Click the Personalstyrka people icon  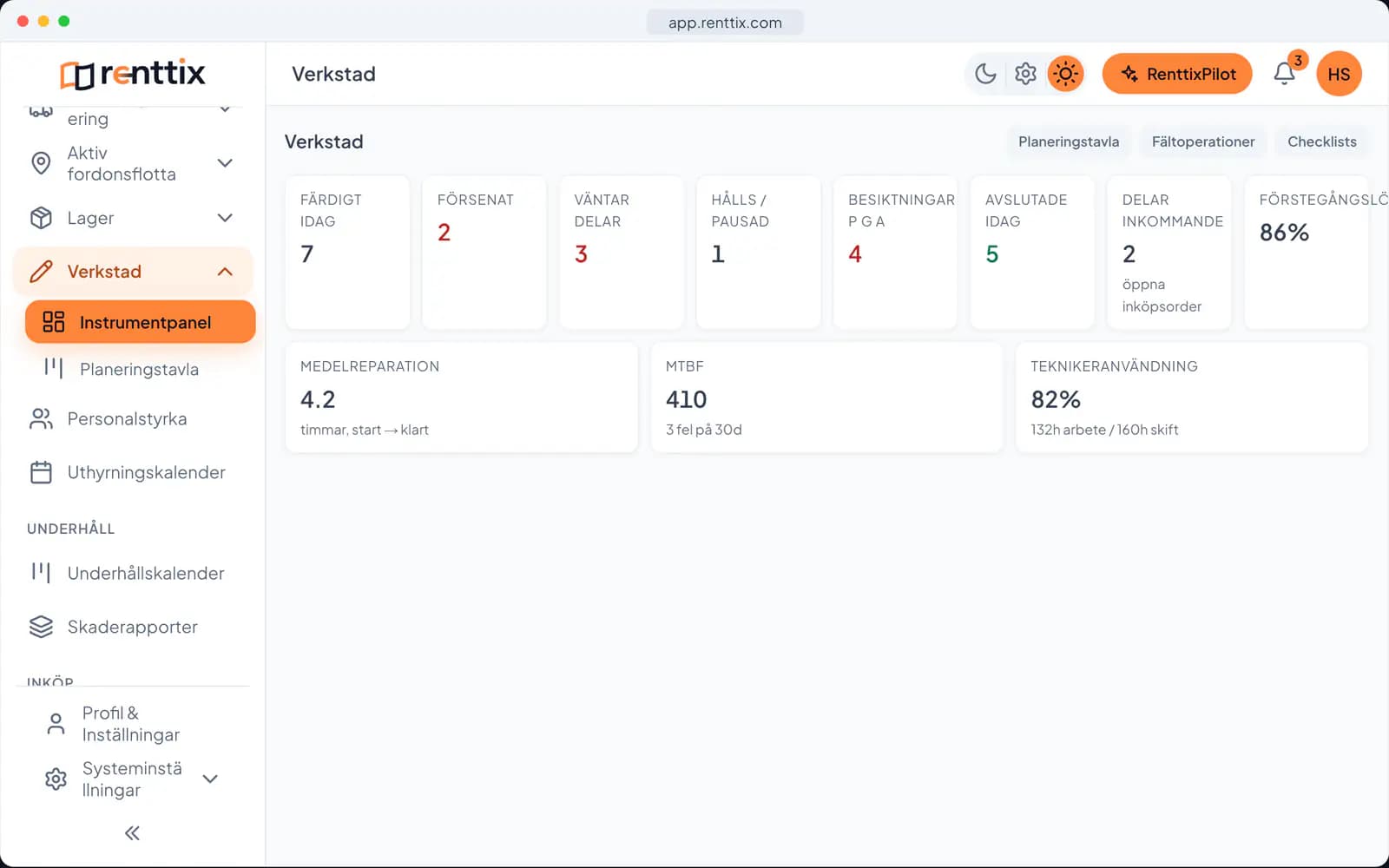pyautogui.click(x=41, y=419)
